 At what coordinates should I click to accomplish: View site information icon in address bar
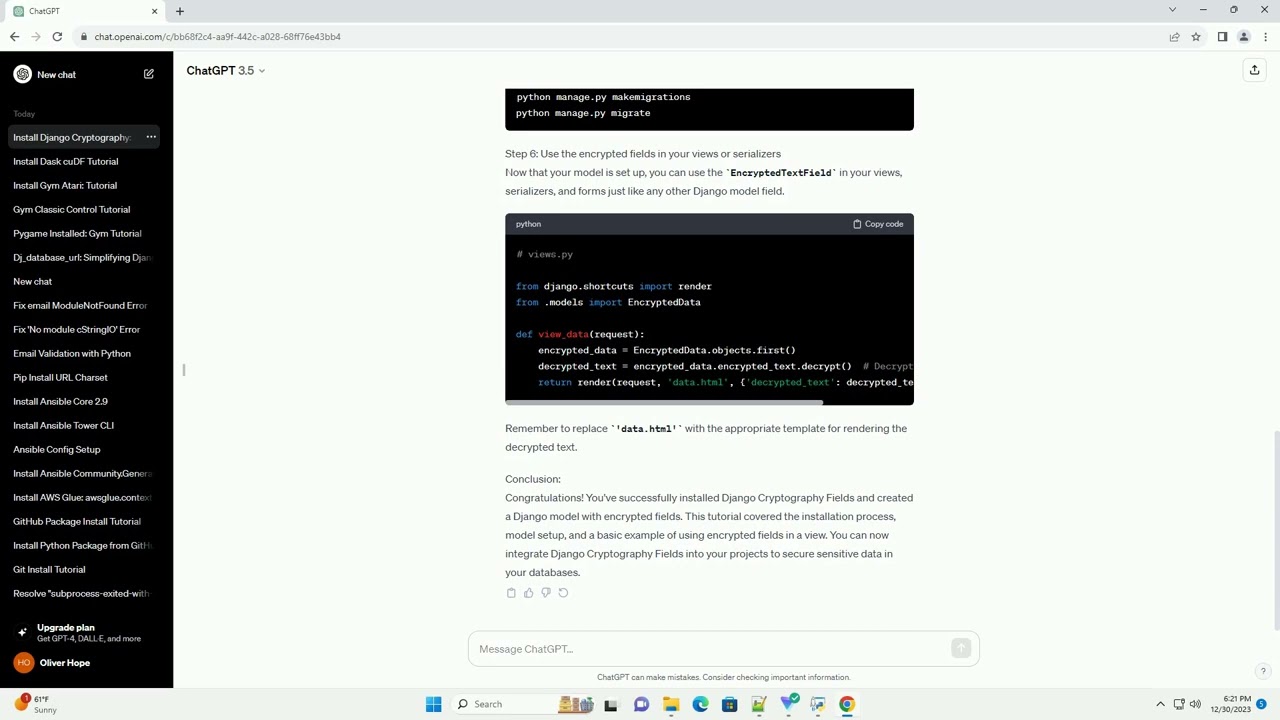click(x=82, y=37)
